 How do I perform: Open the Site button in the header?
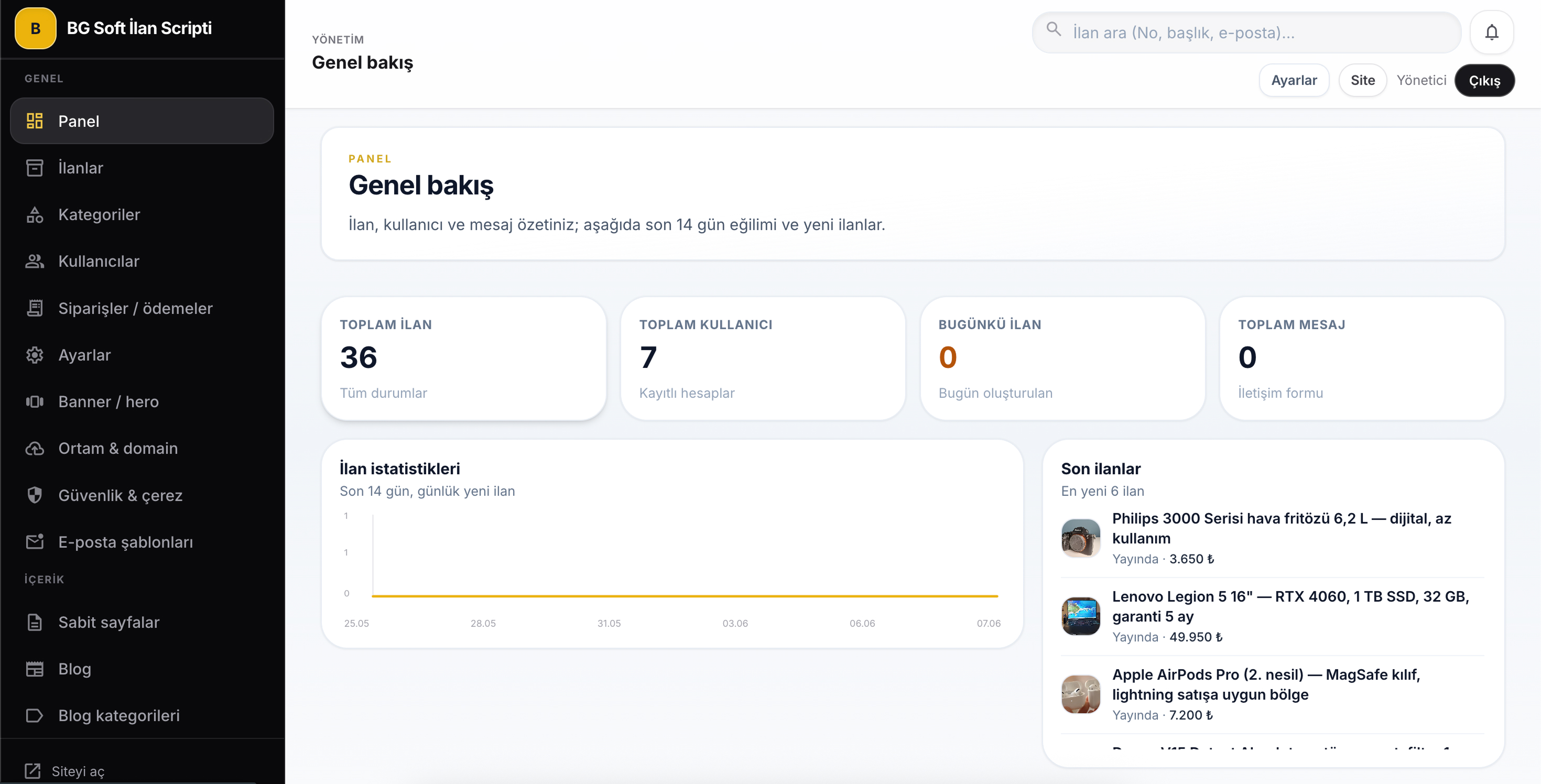1363,80
